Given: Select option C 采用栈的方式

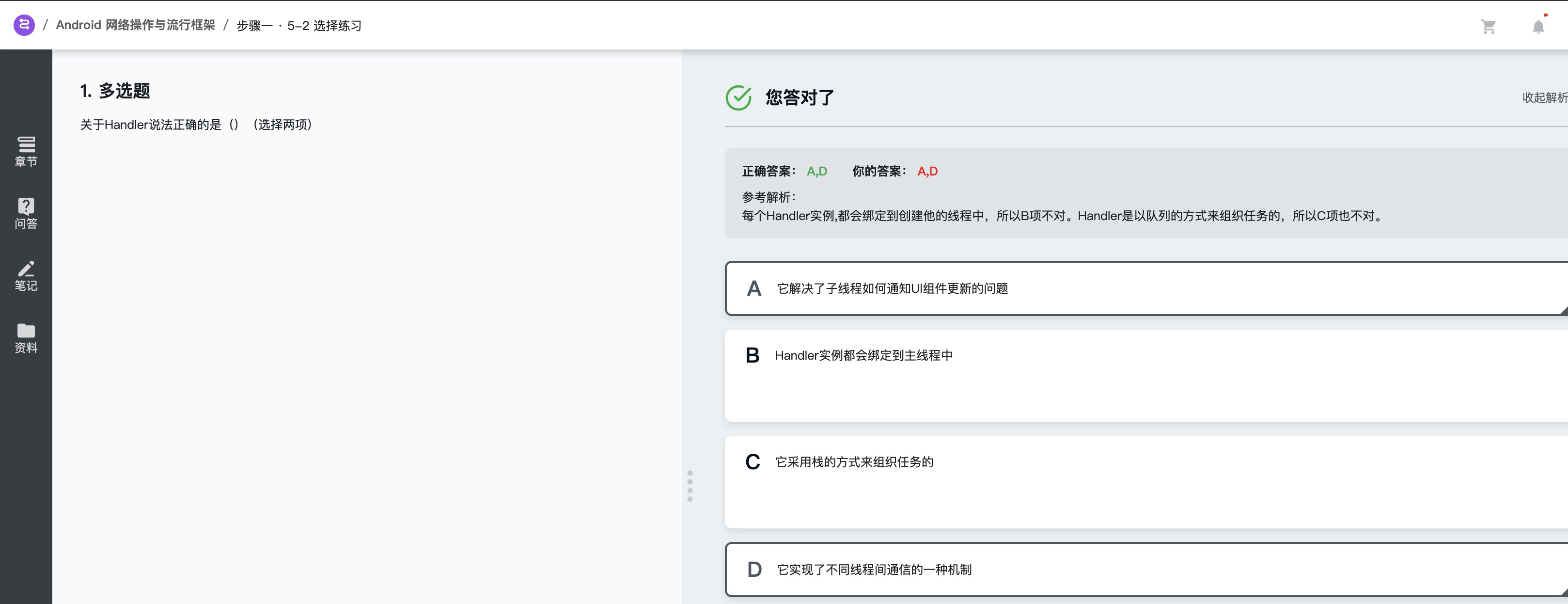Looking at the screenshot, I should coord(1146,482).
